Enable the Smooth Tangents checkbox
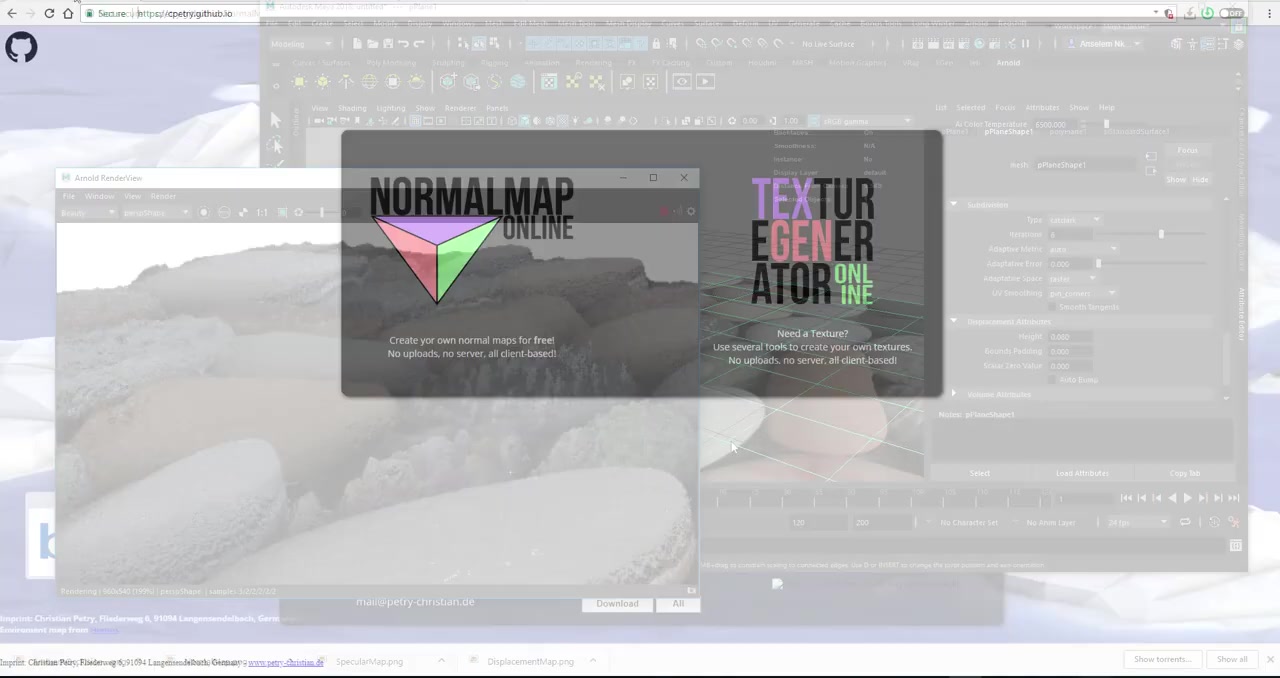 (x=1052, y=307)
